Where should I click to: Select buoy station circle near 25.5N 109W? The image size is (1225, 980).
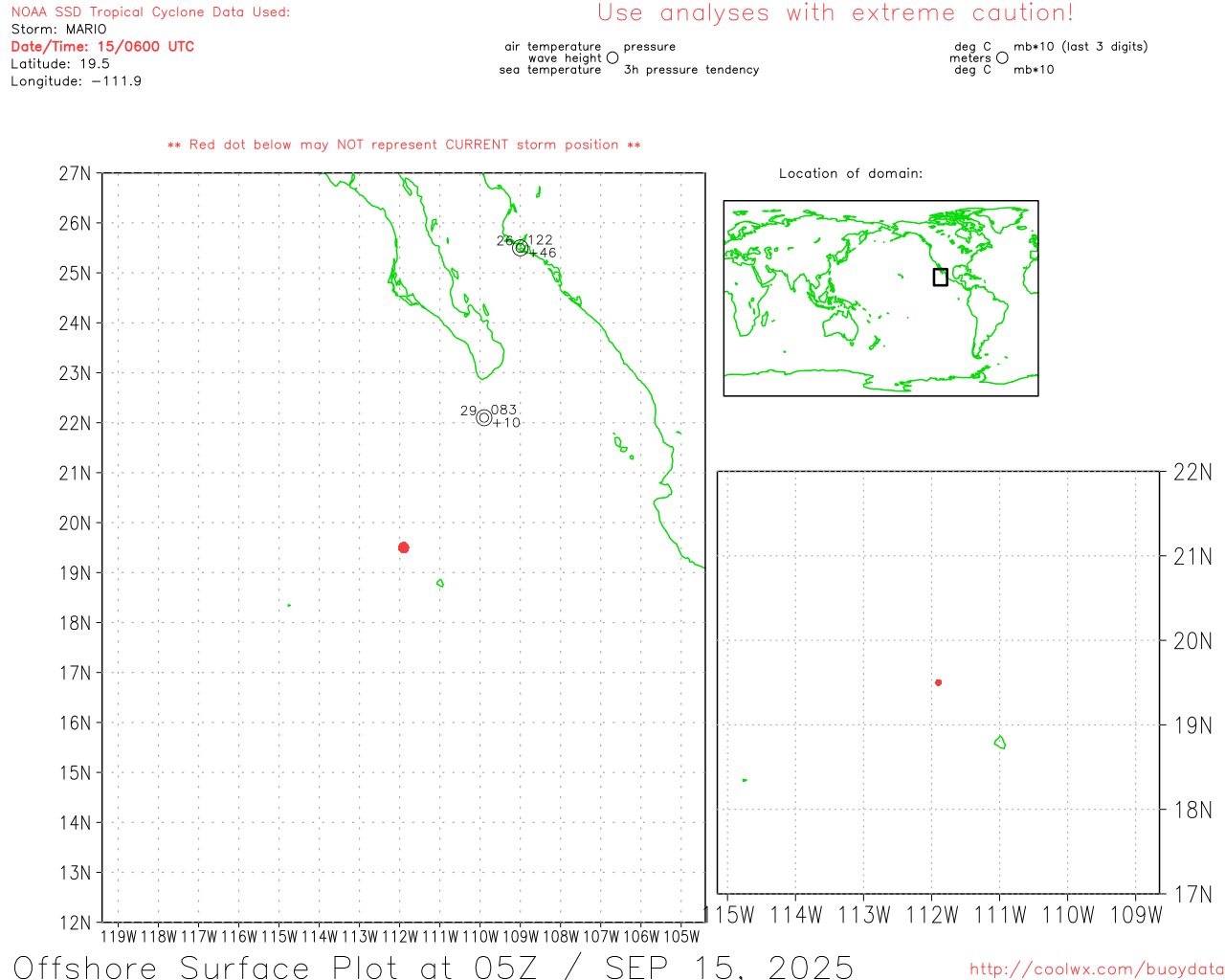pos(521,248)
